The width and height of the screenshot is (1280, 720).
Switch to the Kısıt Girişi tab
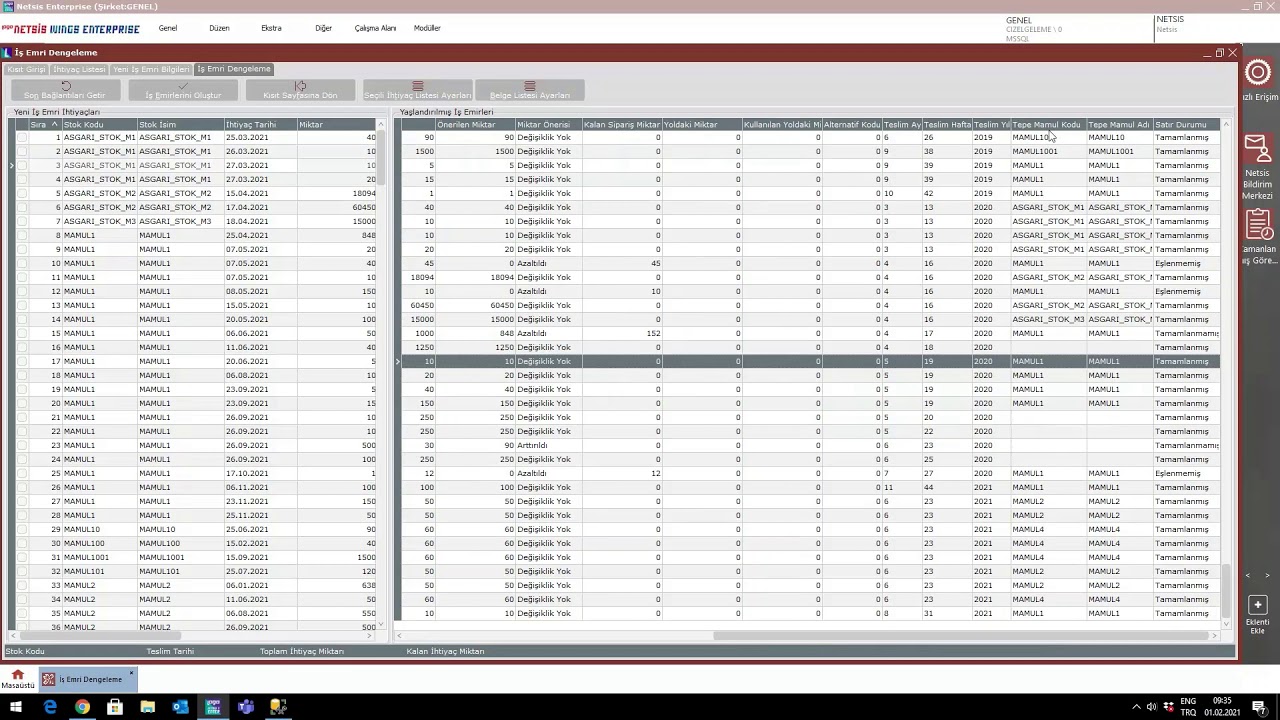click(27, 69)
